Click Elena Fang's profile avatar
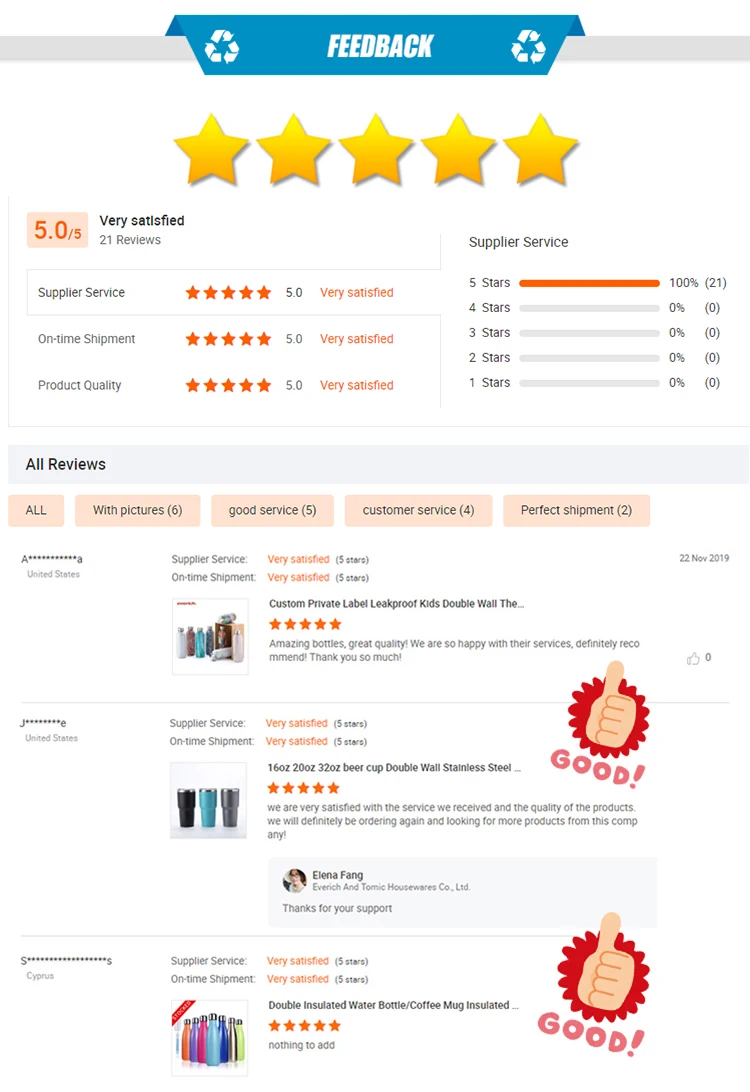The width and height of the screenshot is (750, 1092). (295, 880)
